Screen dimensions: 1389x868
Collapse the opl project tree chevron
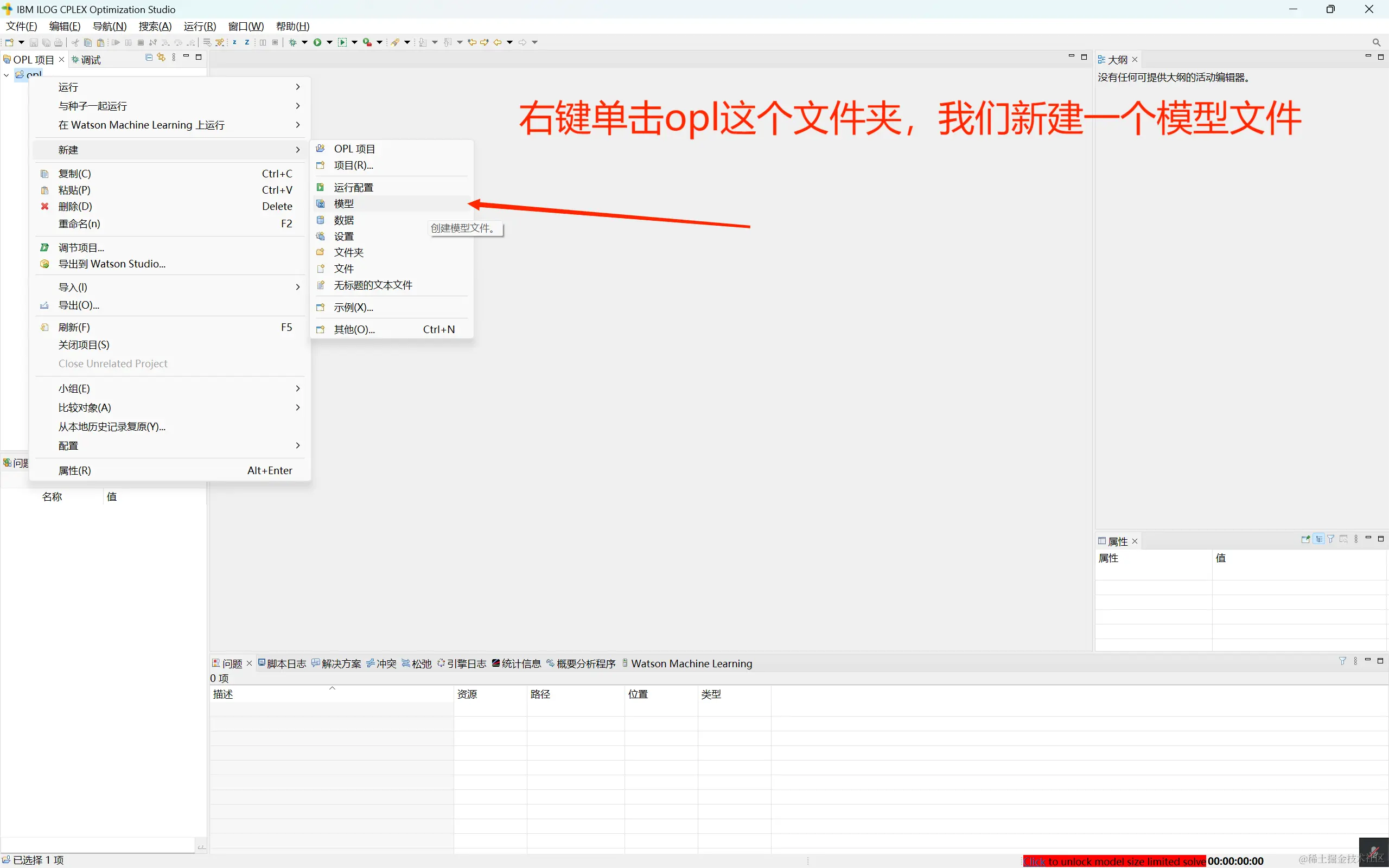pos(6,75)
